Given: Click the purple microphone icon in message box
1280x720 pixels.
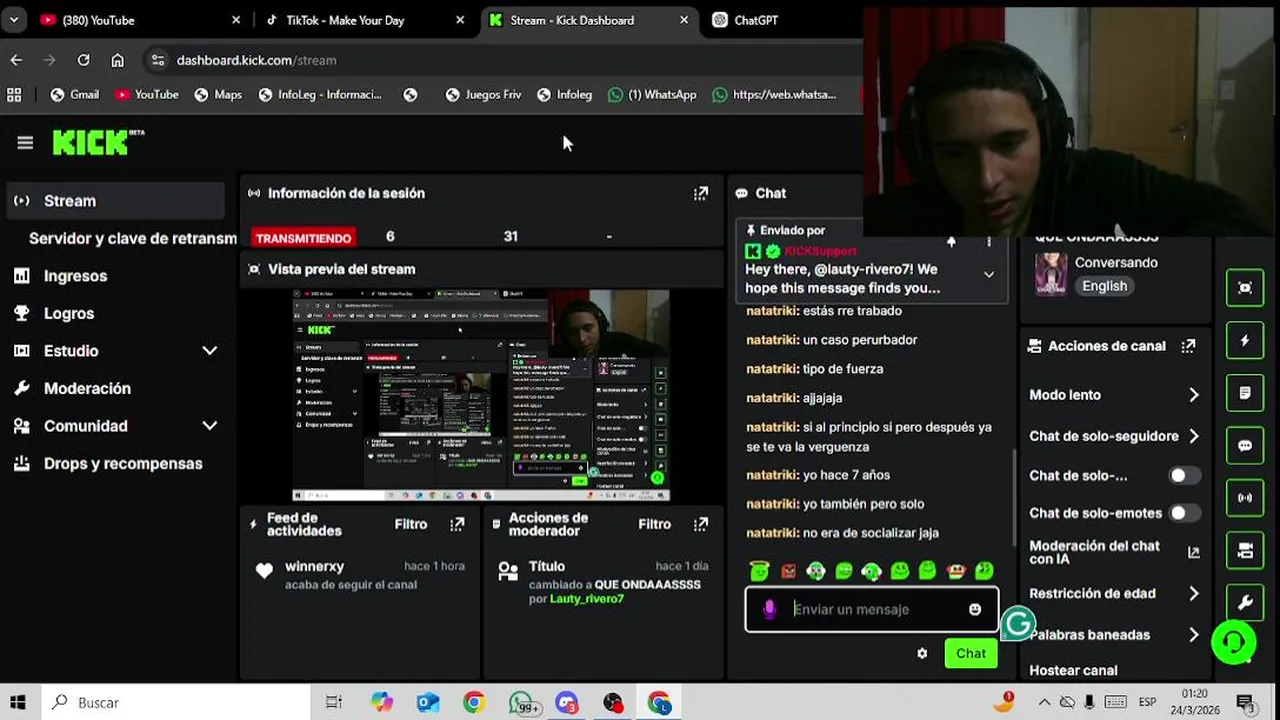Looking at the screenshot, I should (x=769, y=609).
